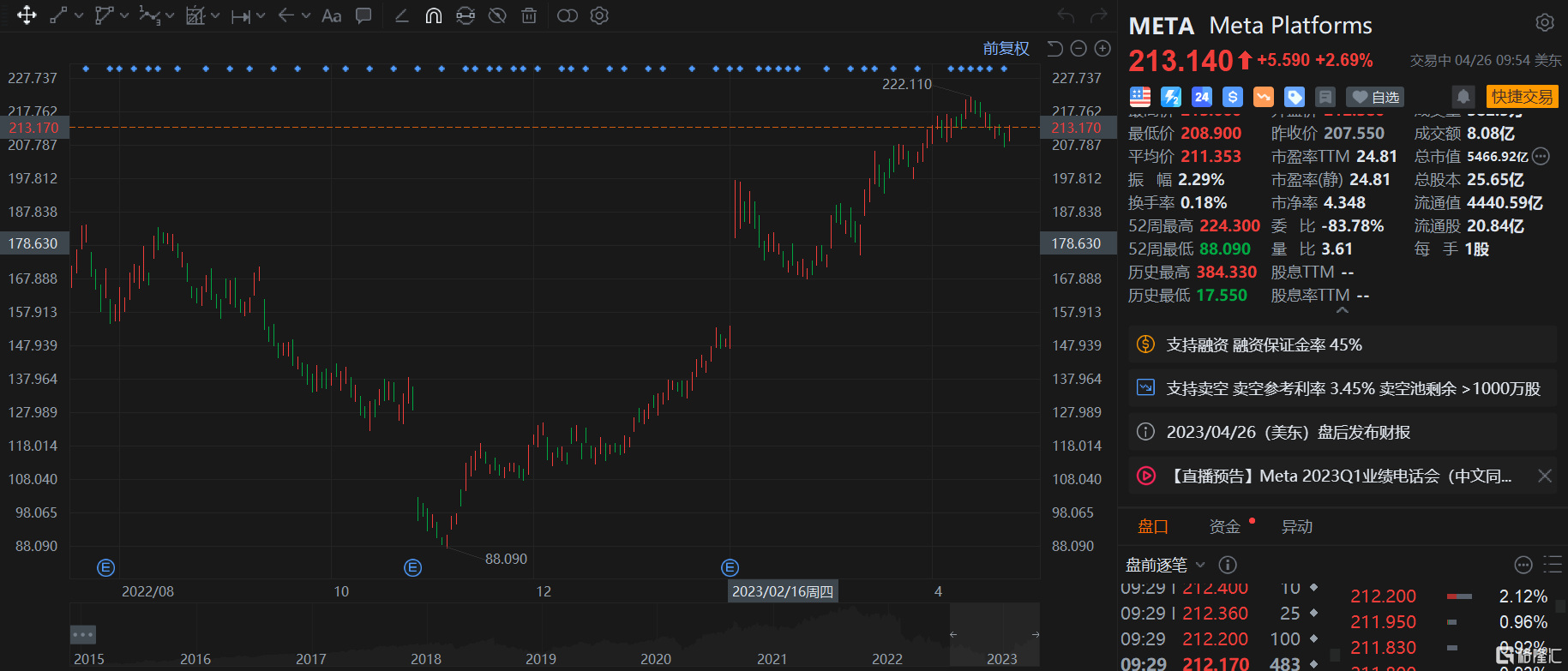Toggle hide all drawings eye icon

[x=497, y=15]
